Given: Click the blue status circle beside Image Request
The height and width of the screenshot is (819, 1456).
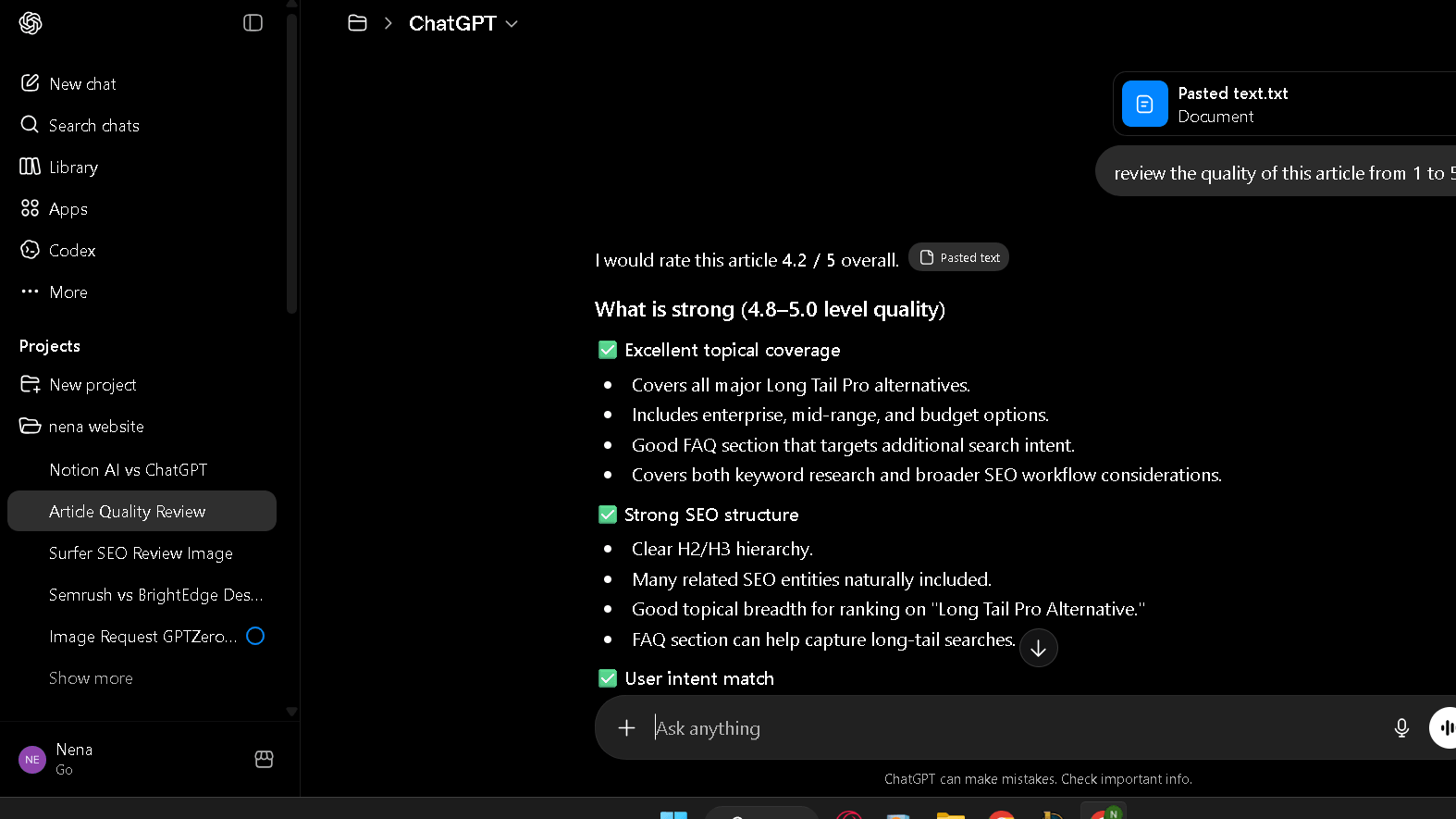Looking at the screenshot, I should click(x=256, y=636).
